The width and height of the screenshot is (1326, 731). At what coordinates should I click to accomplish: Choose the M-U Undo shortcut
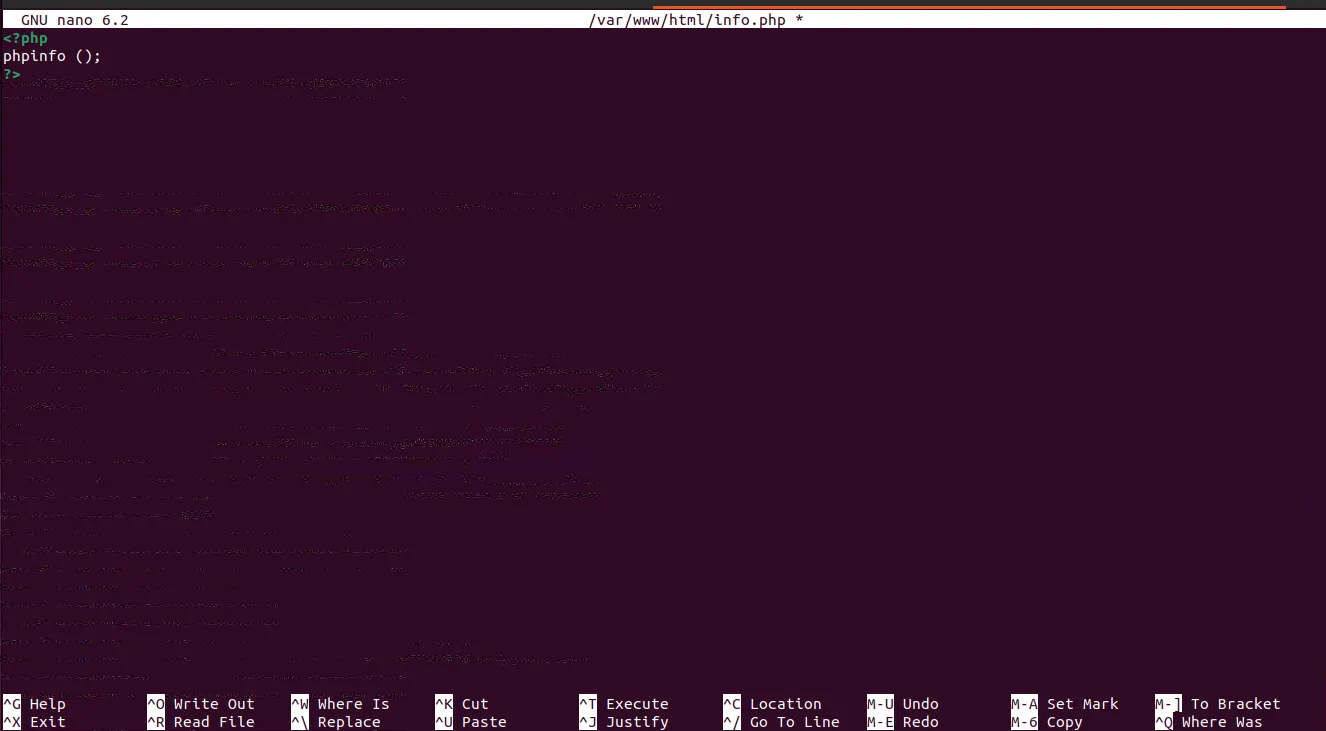pyautogui.click(x=903, y=704)
